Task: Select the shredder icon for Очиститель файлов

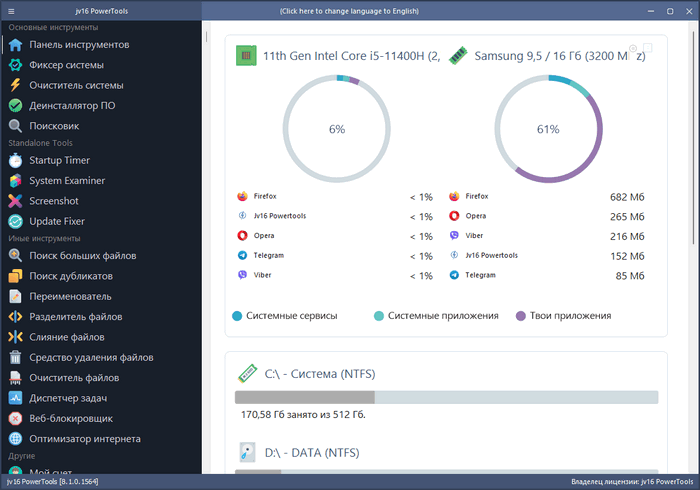Action: point(16,378)
